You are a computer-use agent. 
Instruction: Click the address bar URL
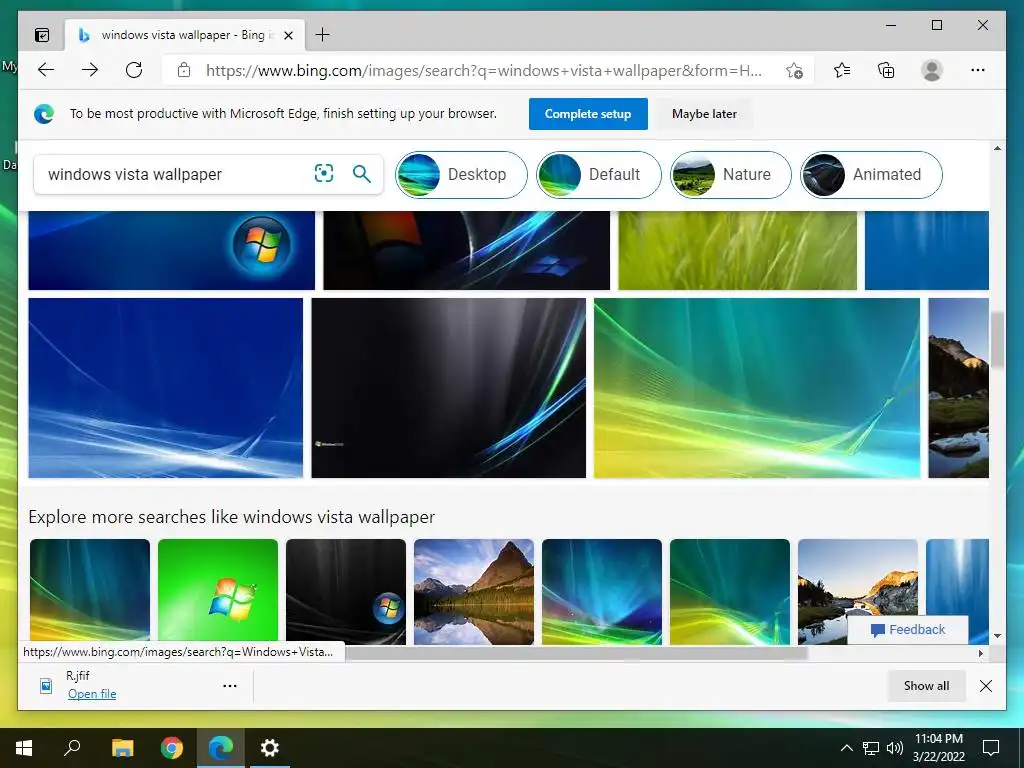click(x=484, y=71)
